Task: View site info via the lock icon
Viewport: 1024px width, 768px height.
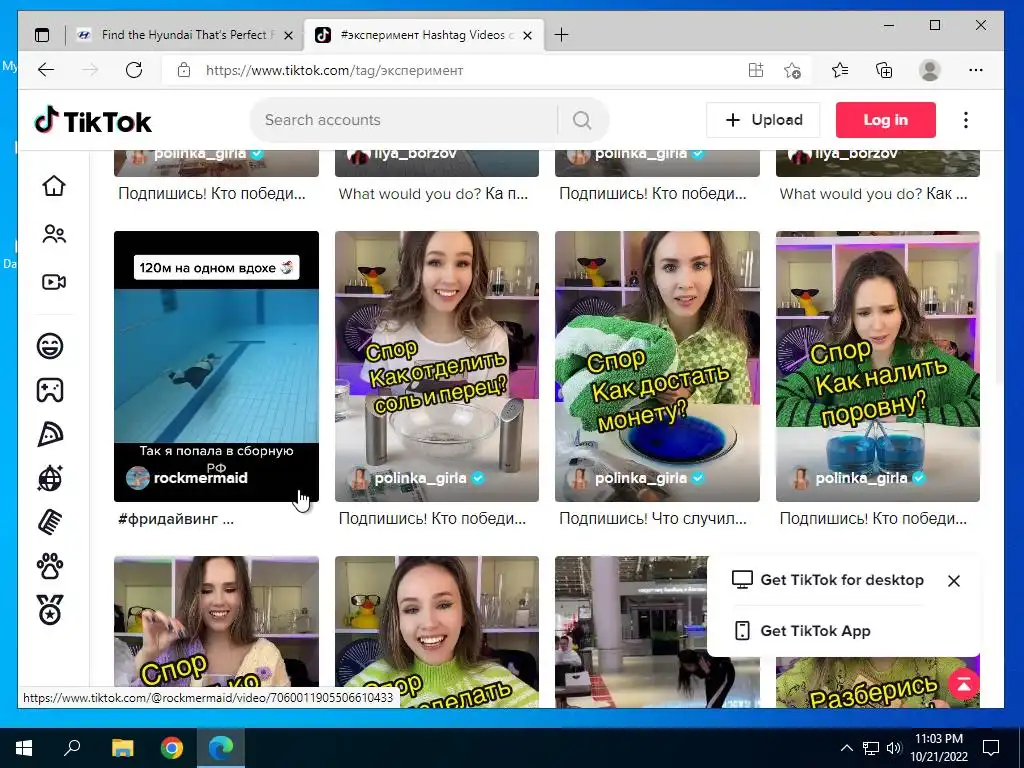Action: click(x=184, y=70)
